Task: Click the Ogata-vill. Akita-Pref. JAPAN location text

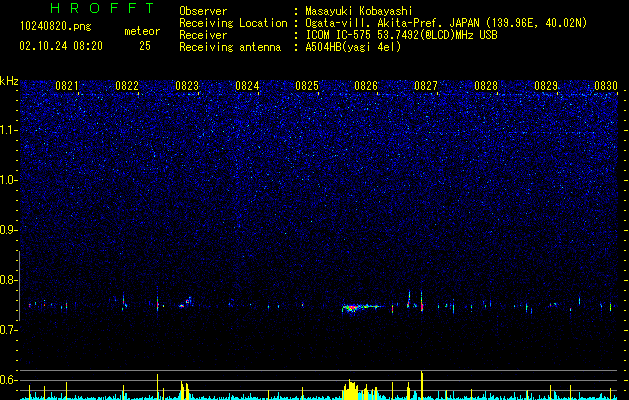Action: 446,23
